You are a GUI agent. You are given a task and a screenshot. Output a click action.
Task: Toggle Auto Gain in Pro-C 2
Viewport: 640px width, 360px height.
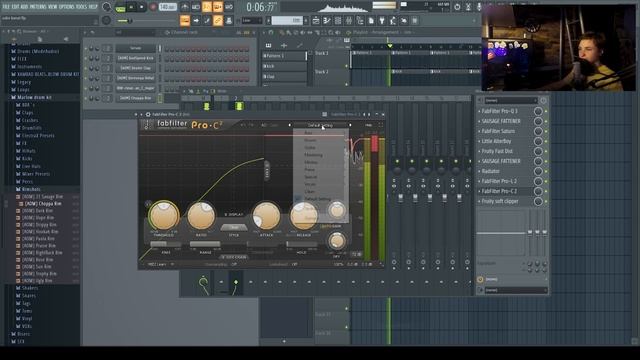331,226
